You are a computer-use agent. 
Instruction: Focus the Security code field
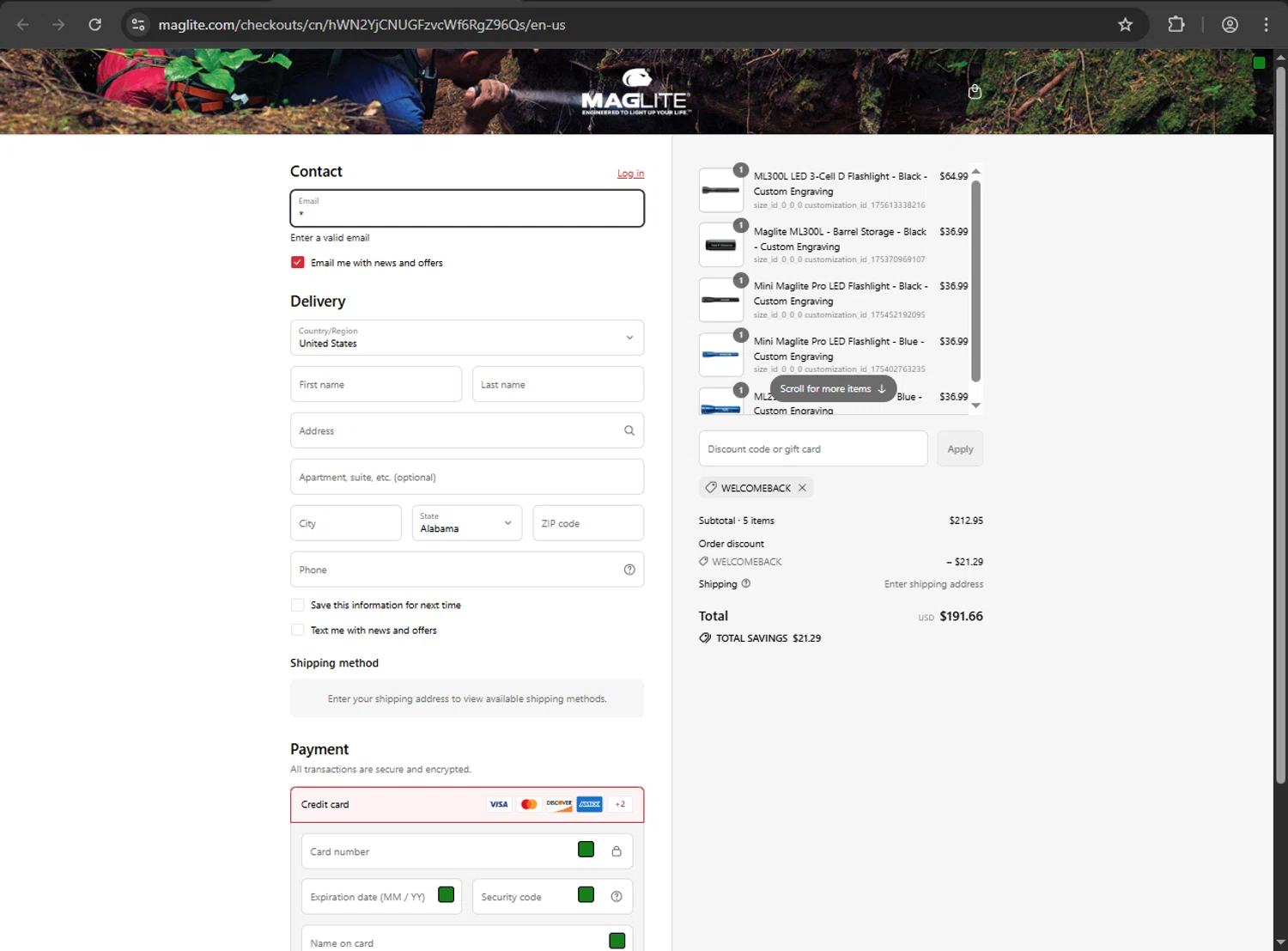pos(552,897)
